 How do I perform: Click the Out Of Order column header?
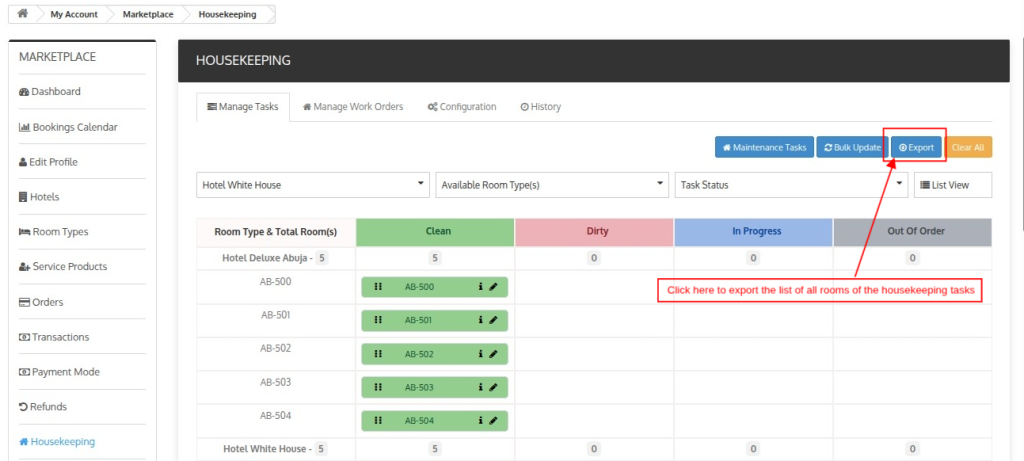[x=913, y=232]
